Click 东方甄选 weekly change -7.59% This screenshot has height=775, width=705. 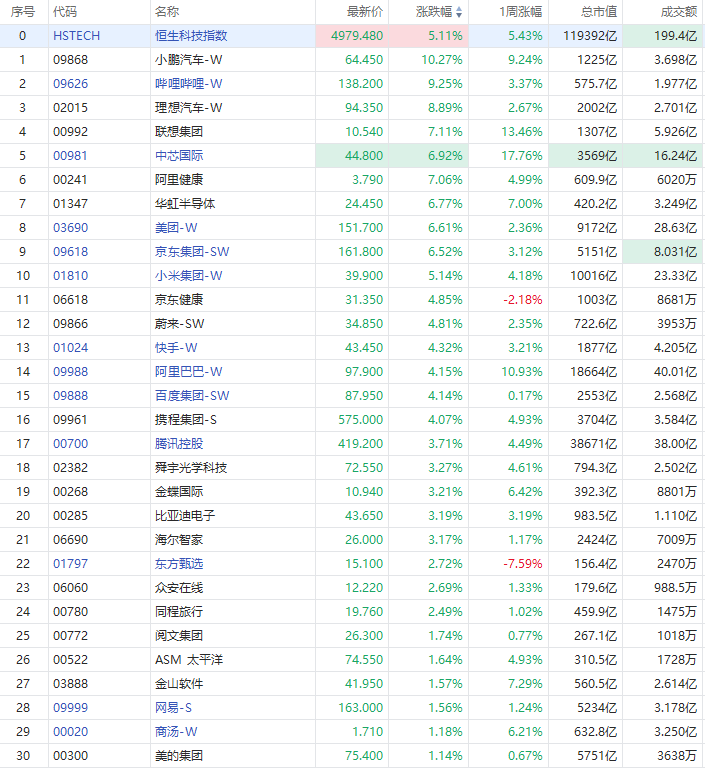tap(523, 564)
